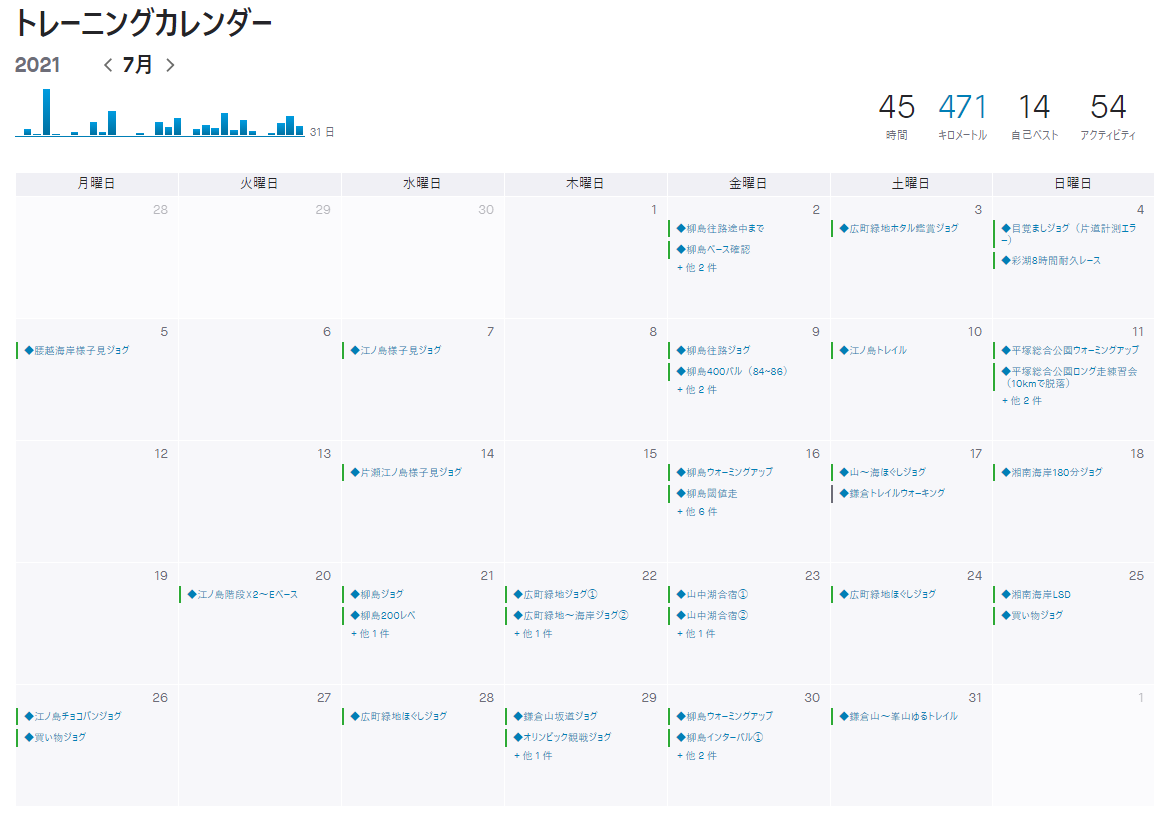Open activity 腰越海岸様子見ジョグ
The width and height of the screenshot is (1165, 816).
pyautogui.click(x=77, y=350)
